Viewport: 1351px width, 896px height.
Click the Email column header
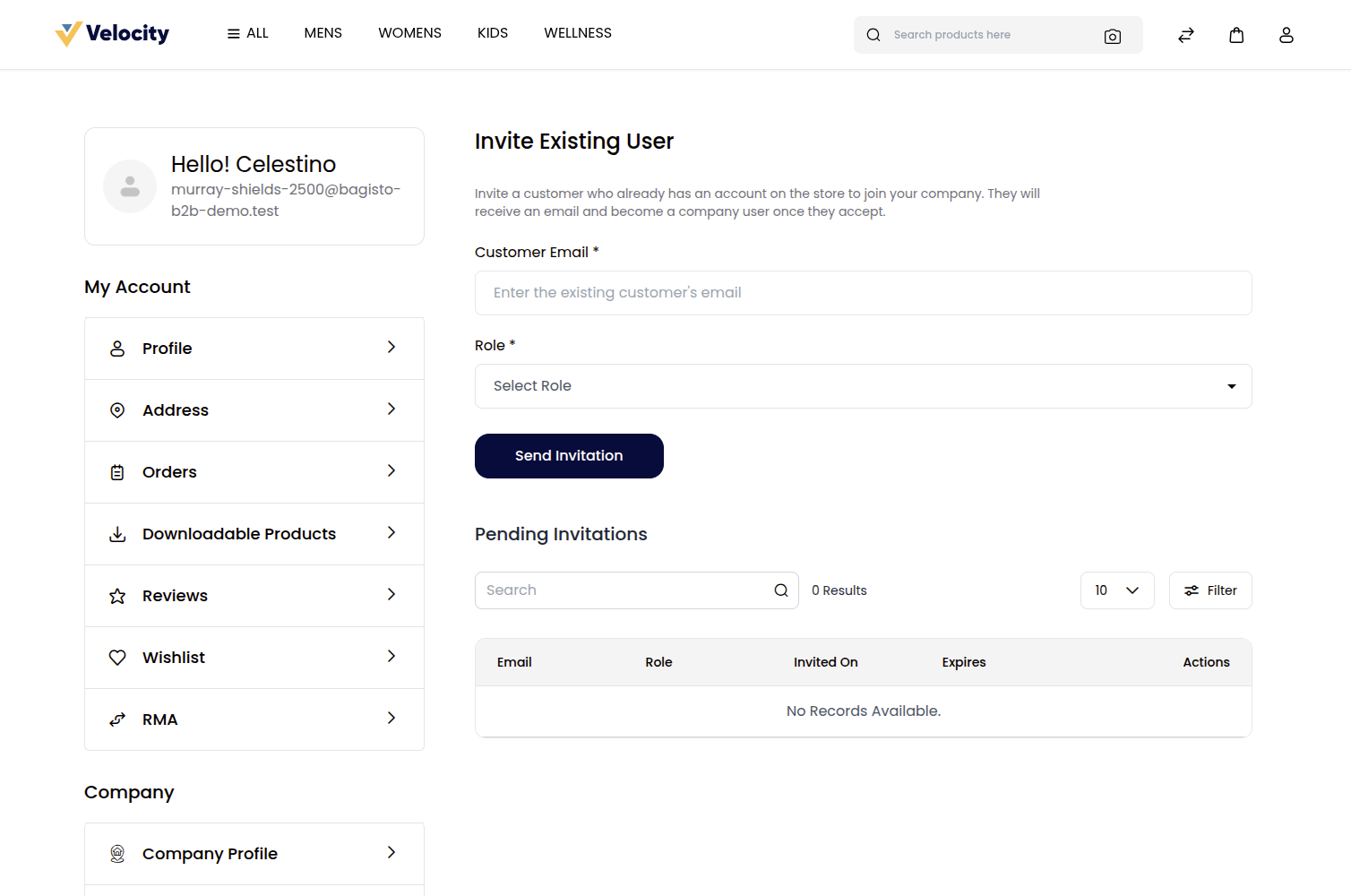pos(514,662)
